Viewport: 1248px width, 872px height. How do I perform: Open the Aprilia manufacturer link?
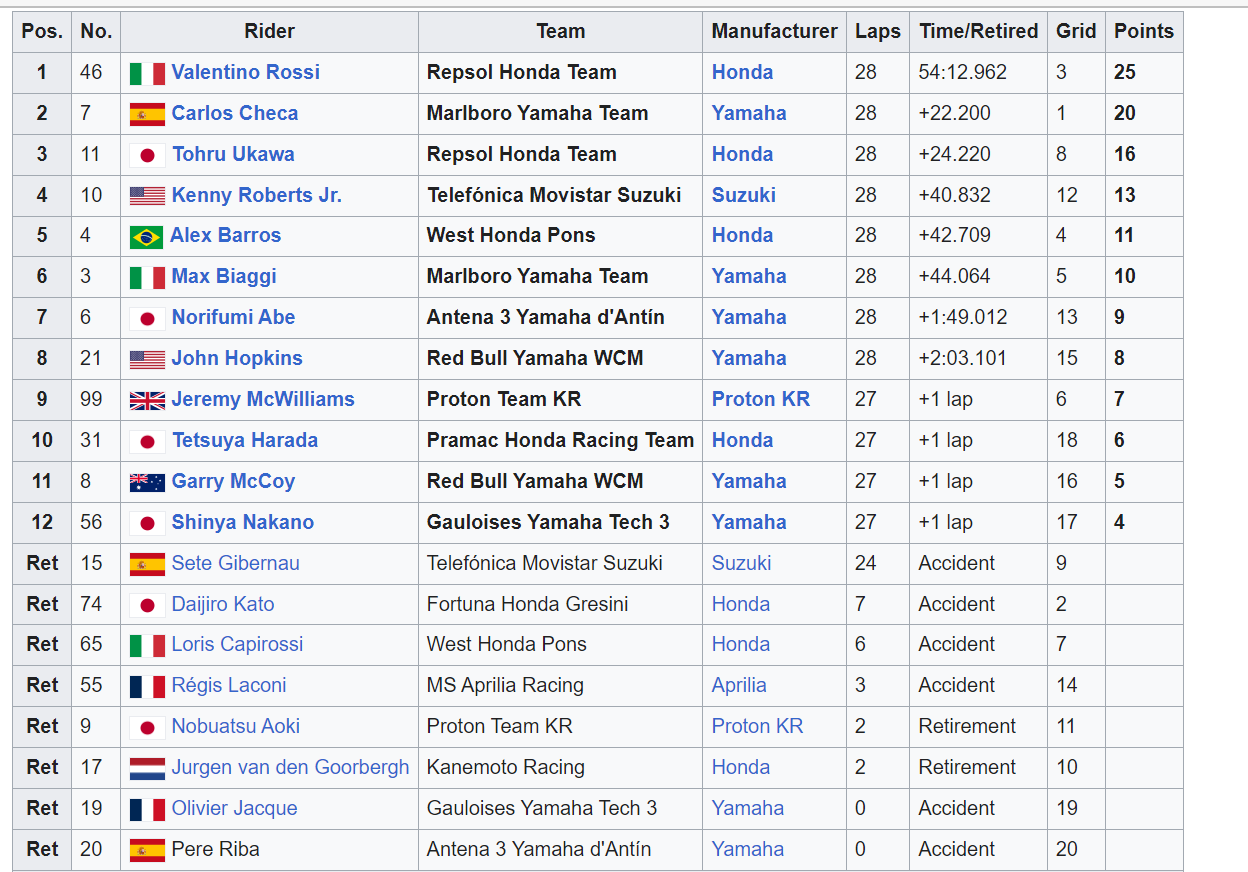[x=739, y=685]
